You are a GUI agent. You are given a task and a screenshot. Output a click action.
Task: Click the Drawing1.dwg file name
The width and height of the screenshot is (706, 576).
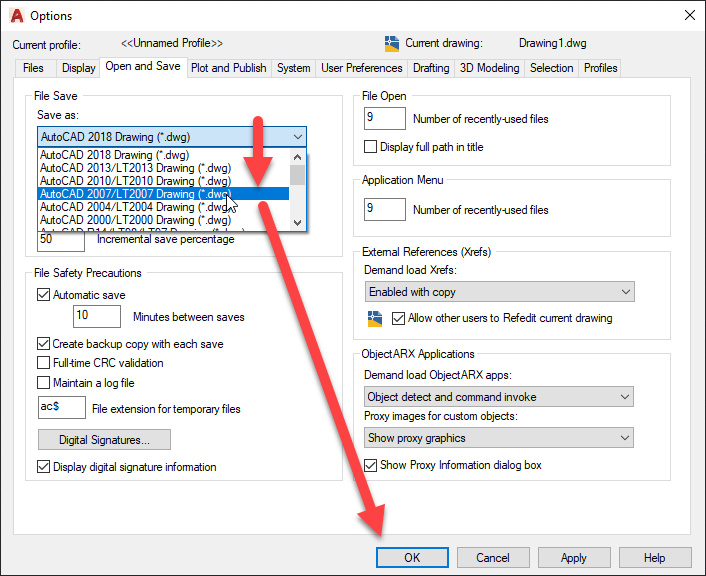pos(552,43)
